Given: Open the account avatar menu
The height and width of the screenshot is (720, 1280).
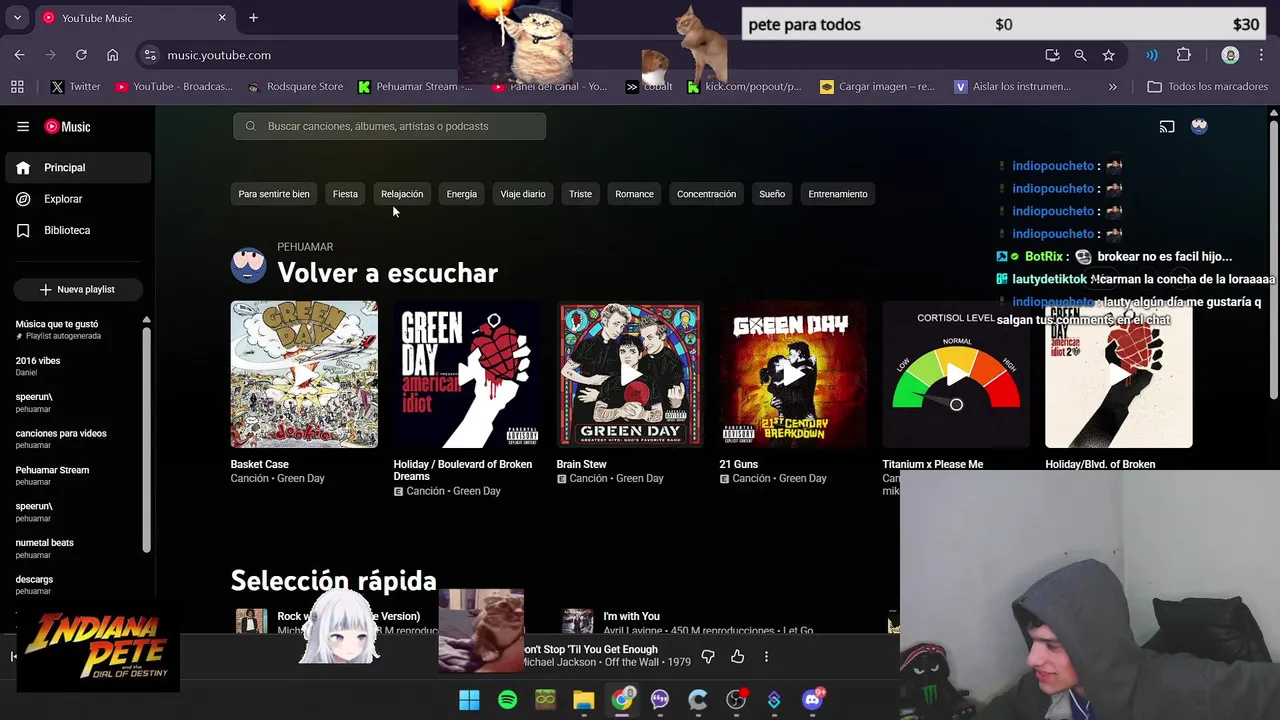Looking at the screenshot, I should pyautogui.click(x=1199, y=126).
